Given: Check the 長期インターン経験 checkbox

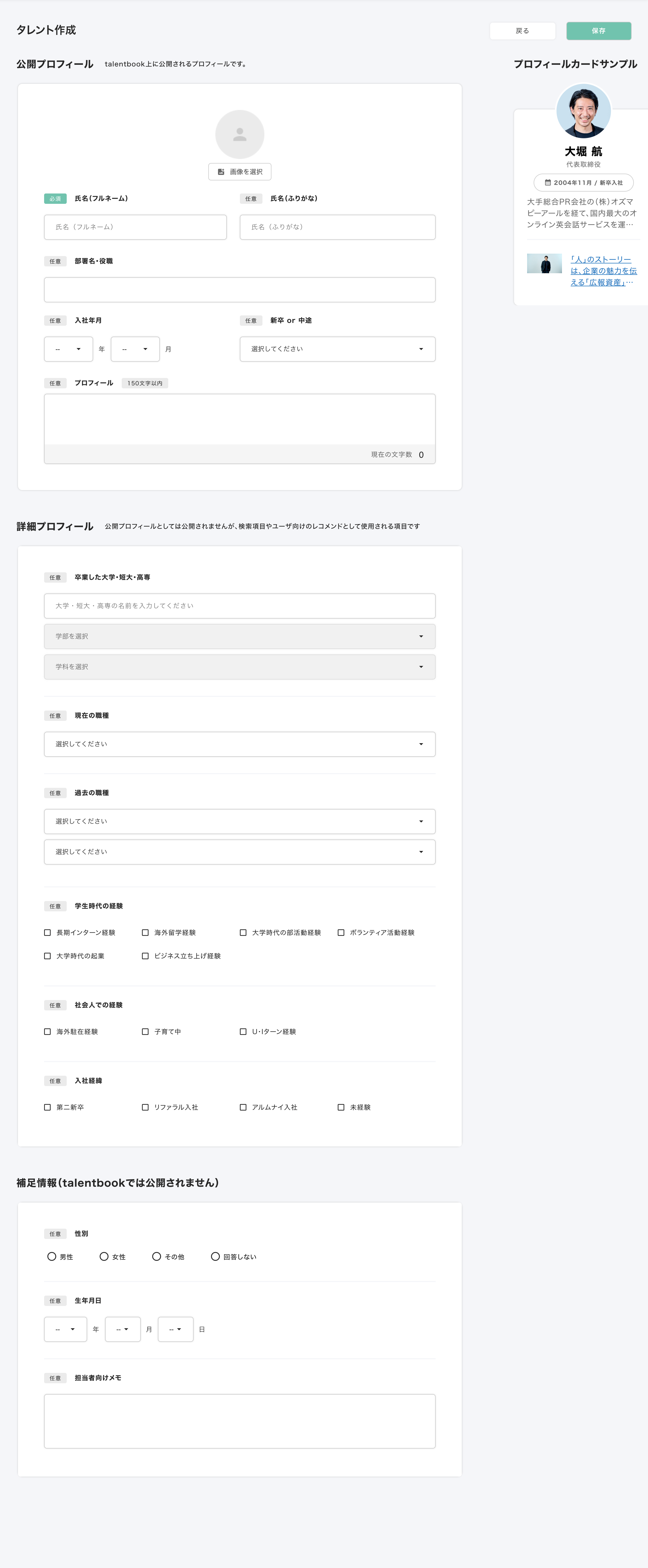Looking at the screenshot, I should pos(47,933).
